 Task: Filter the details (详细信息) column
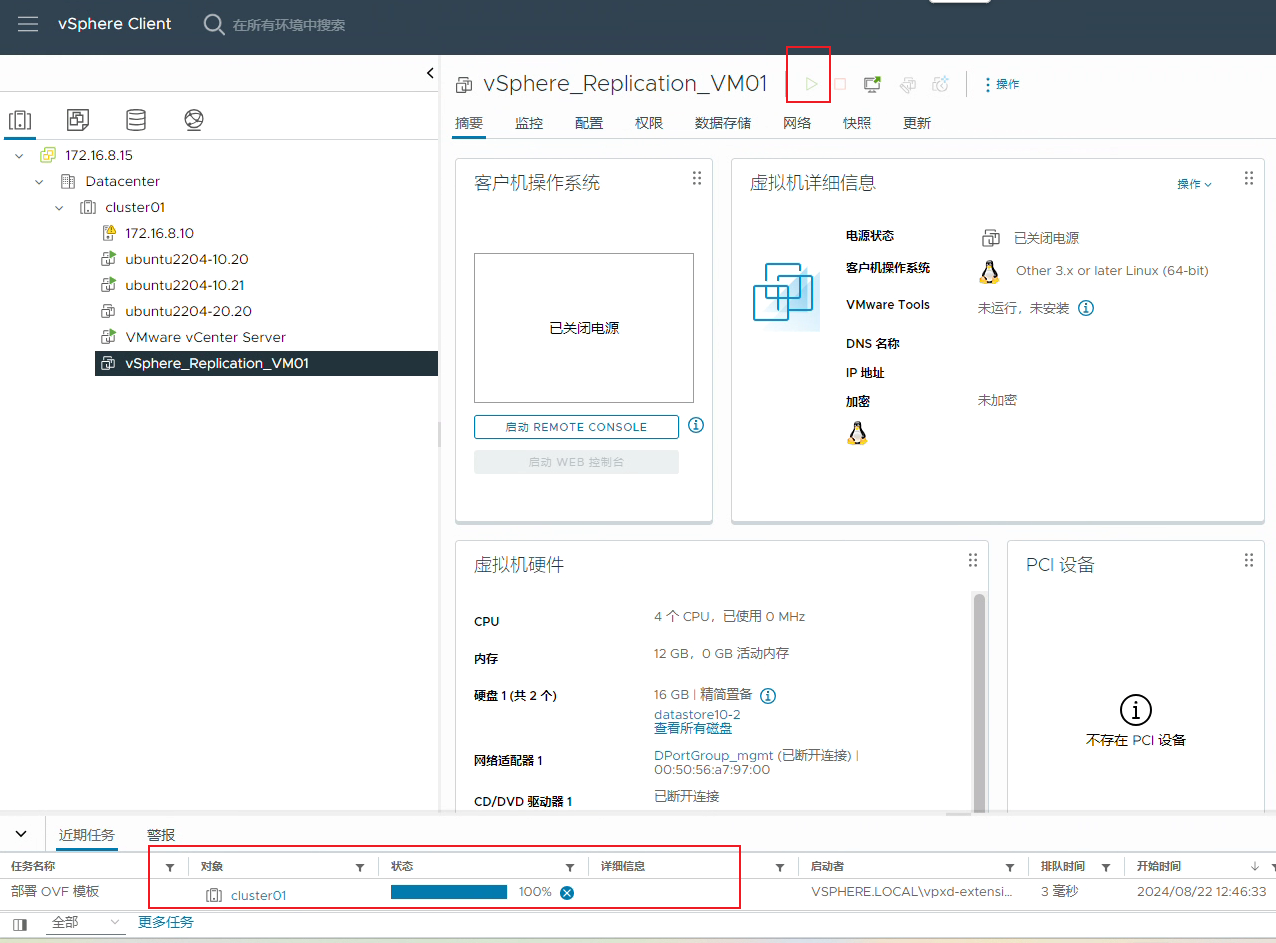[x=780, y=867]
